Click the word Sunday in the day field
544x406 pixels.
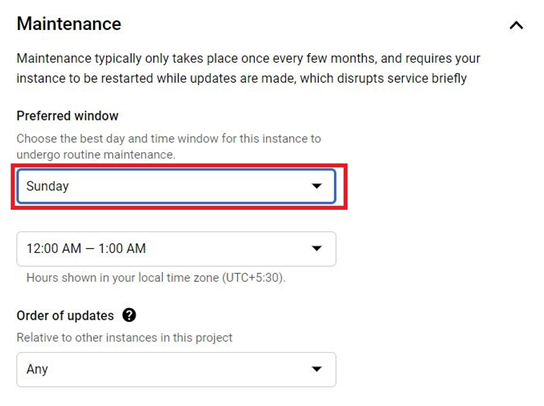[48, 186]
